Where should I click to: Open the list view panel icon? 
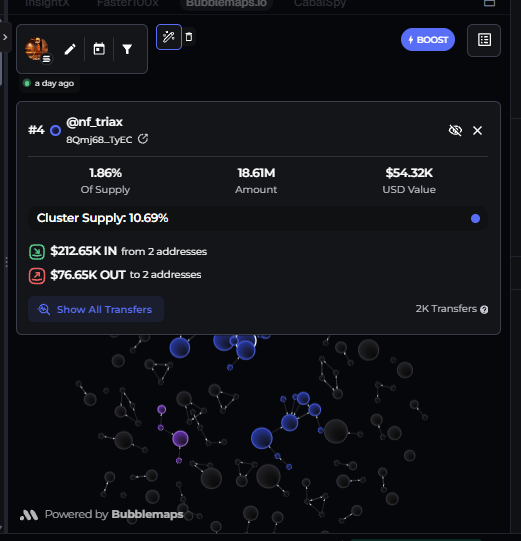pos(484,40)
